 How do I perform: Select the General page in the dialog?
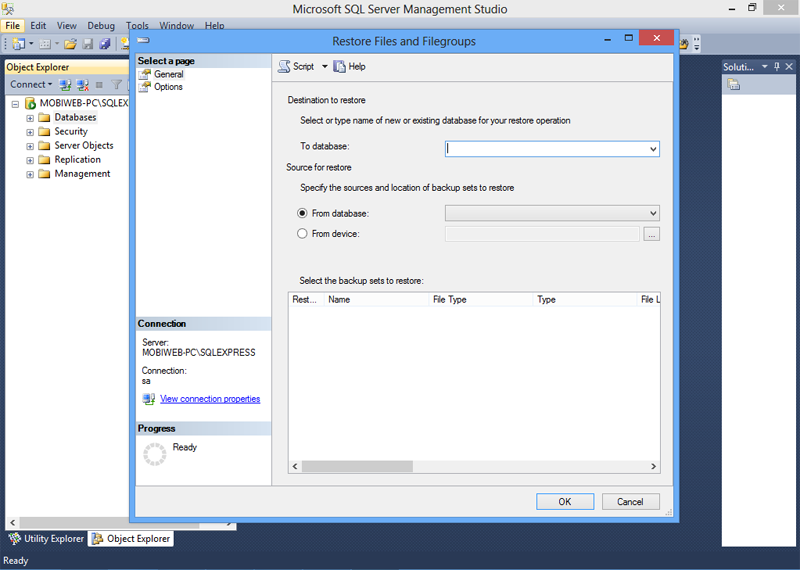click(168, 74)
